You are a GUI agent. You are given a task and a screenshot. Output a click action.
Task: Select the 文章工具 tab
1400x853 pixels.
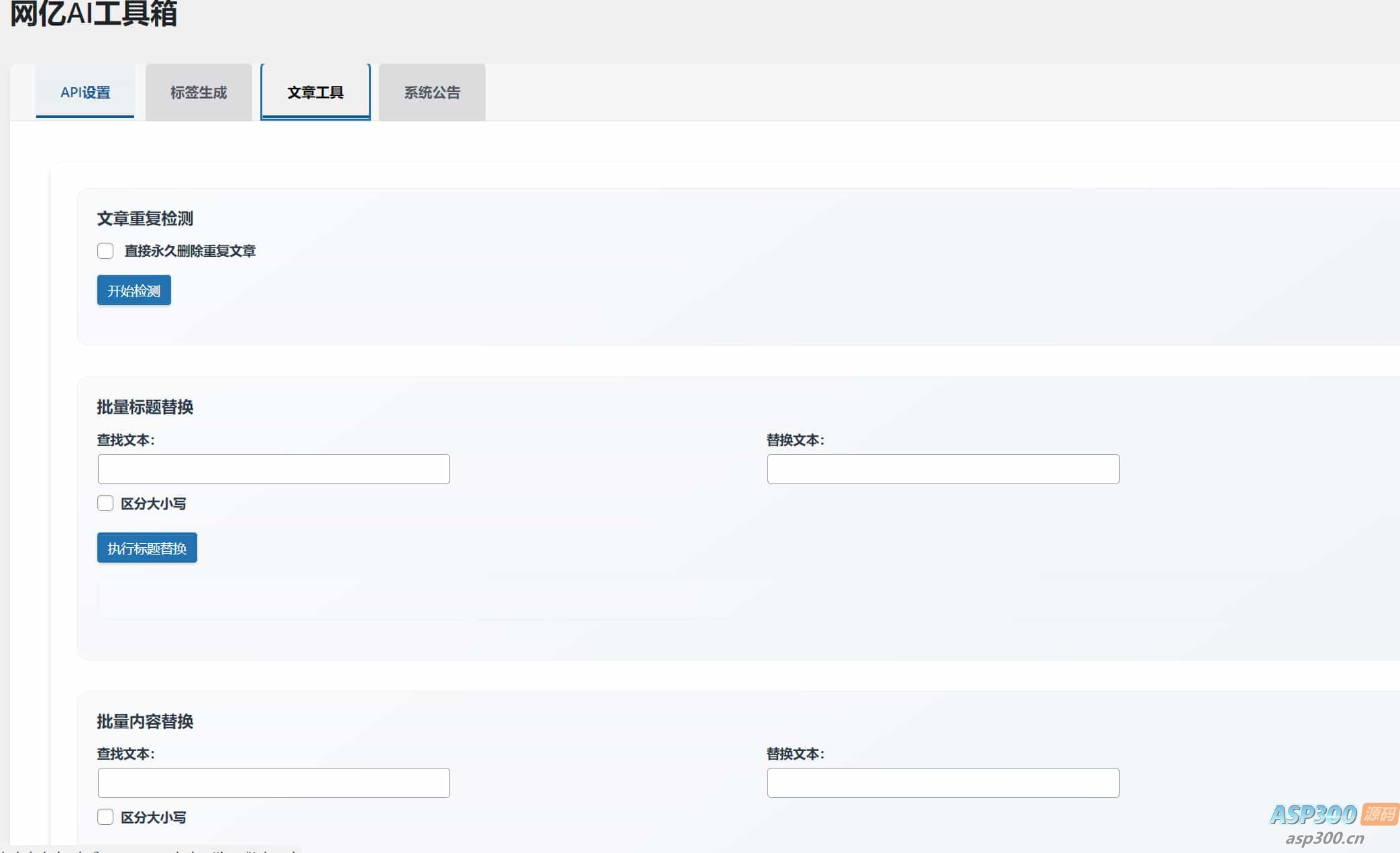pos(315,93)
